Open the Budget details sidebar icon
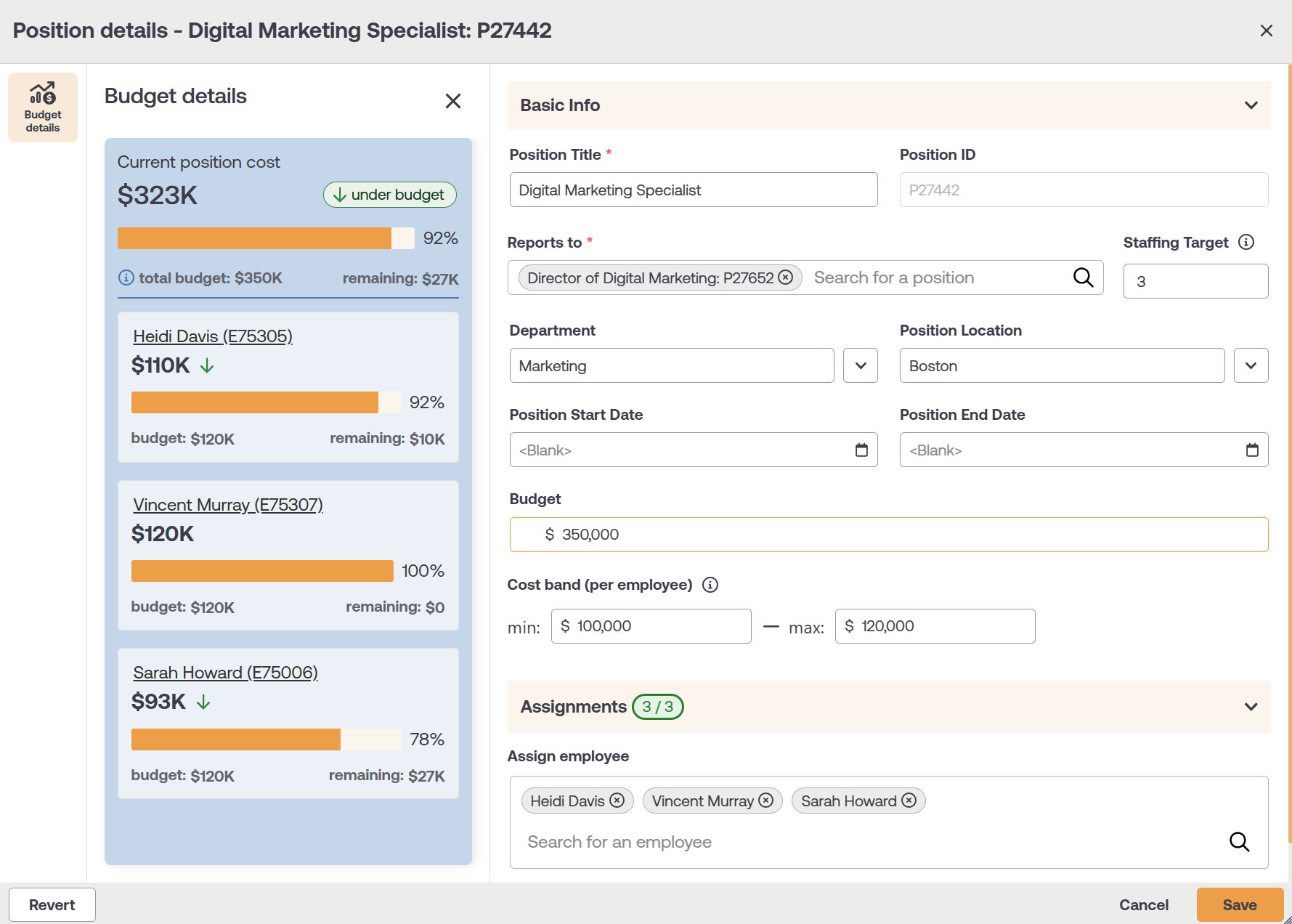 (43, 107)
